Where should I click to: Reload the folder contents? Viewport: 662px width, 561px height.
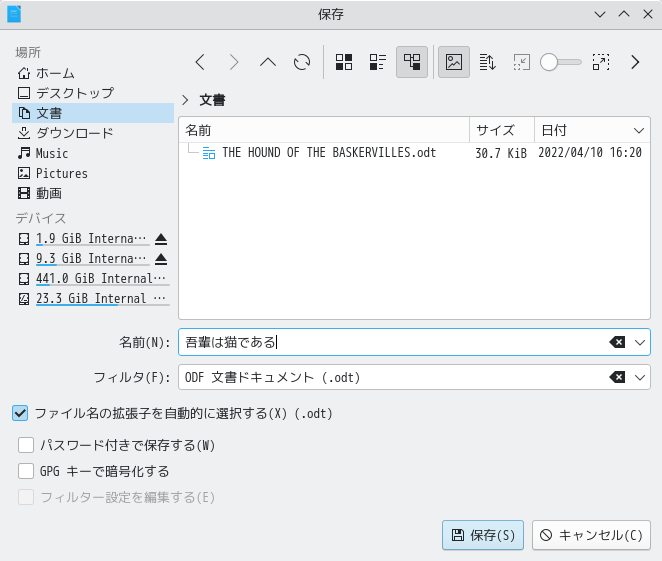302,62
